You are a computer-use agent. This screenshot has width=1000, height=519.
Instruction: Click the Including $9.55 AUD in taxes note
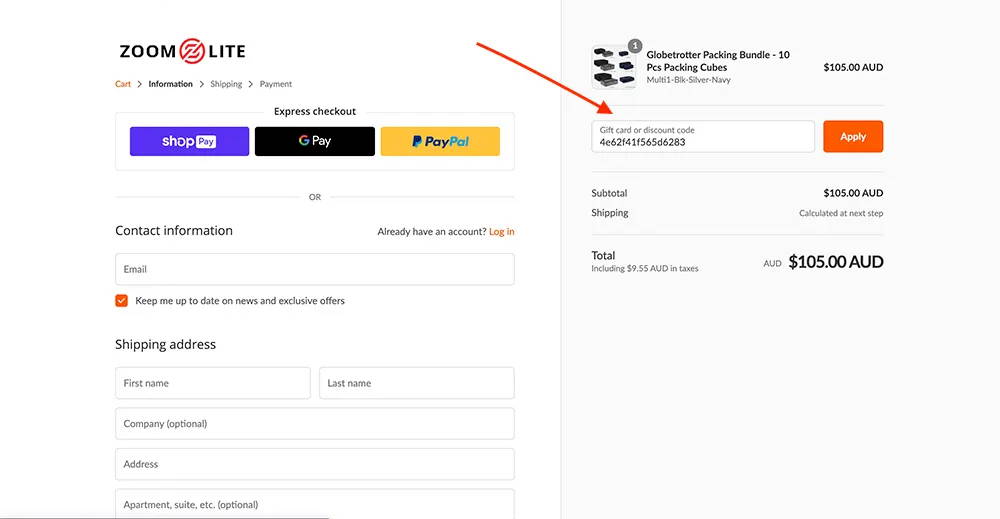coord(644,268)
